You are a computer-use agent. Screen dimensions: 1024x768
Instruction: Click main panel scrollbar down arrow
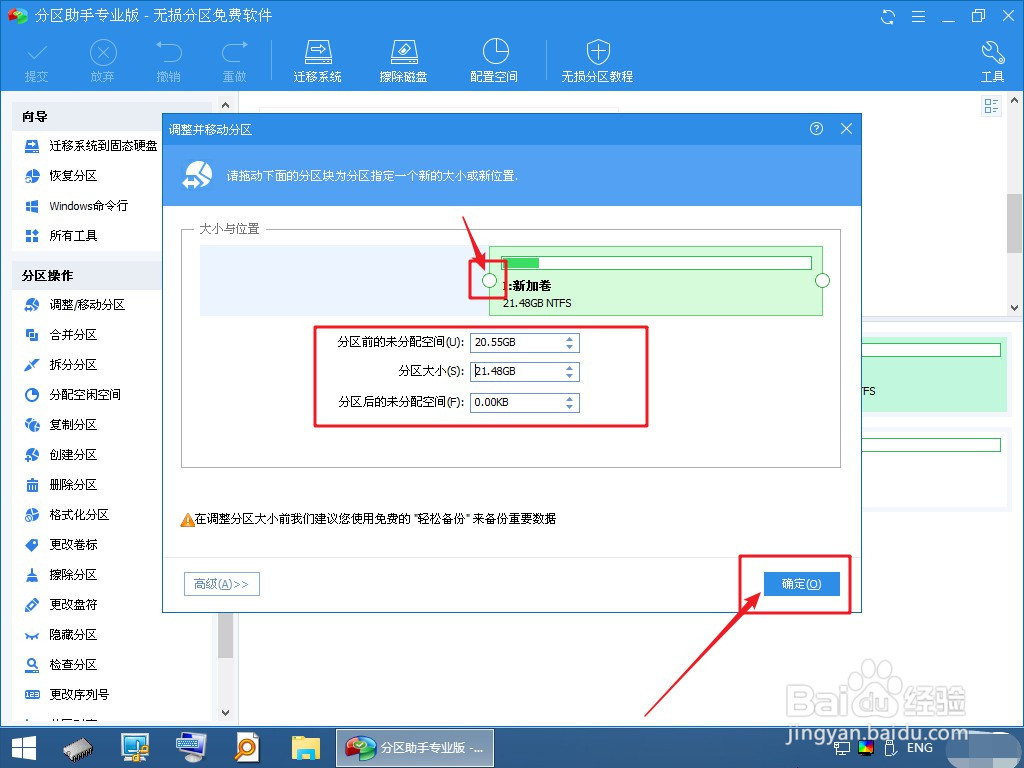tap(1014, 308)
